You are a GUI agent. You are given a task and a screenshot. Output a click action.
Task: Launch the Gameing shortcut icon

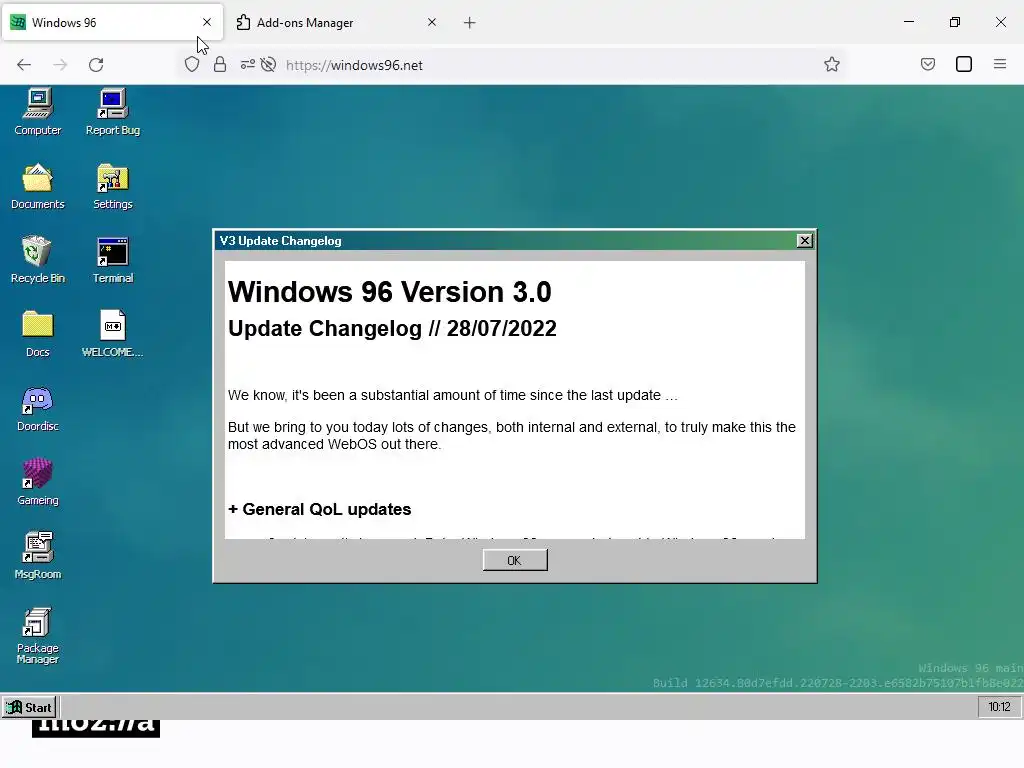click(37, 482)
